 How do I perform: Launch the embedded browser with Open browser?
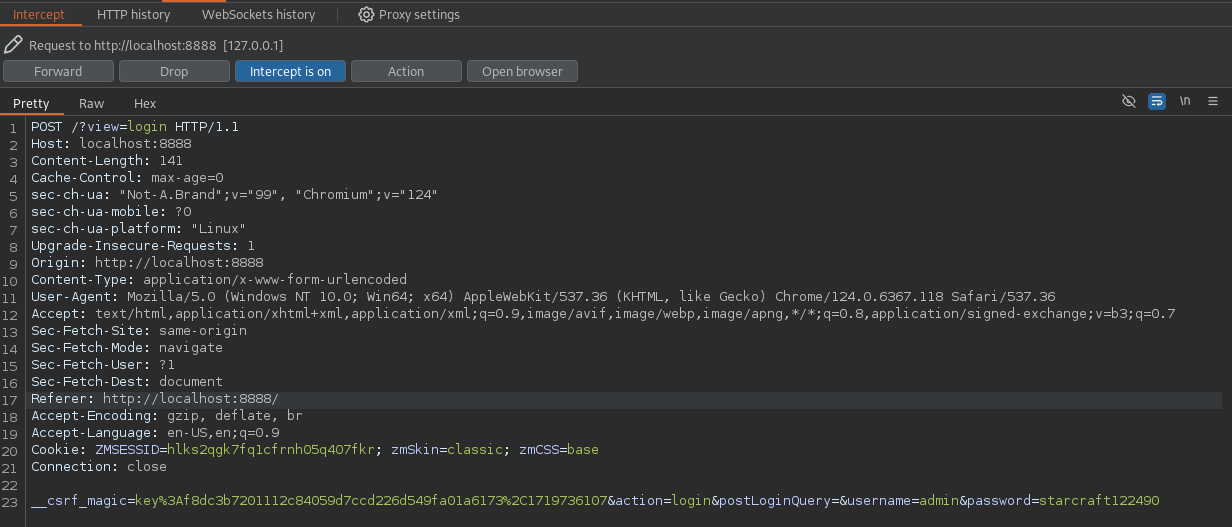click(522, 72)
